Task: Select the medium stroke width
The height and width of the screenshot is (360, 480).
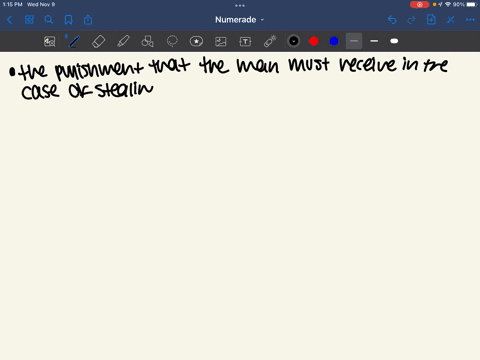Action: click(374, 41)
